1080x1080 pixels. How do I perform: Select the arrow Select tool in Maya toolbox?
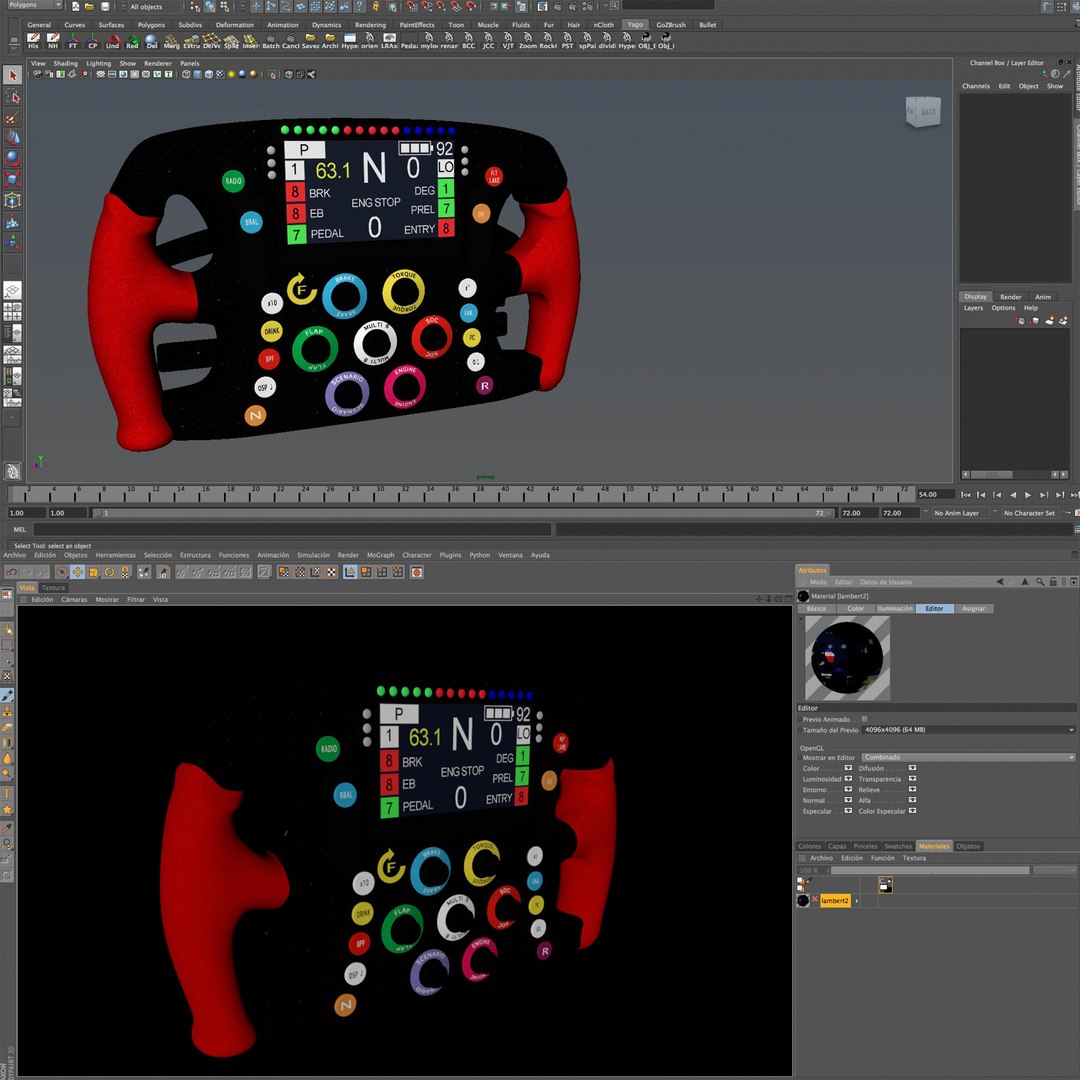[x=12, y=75]
